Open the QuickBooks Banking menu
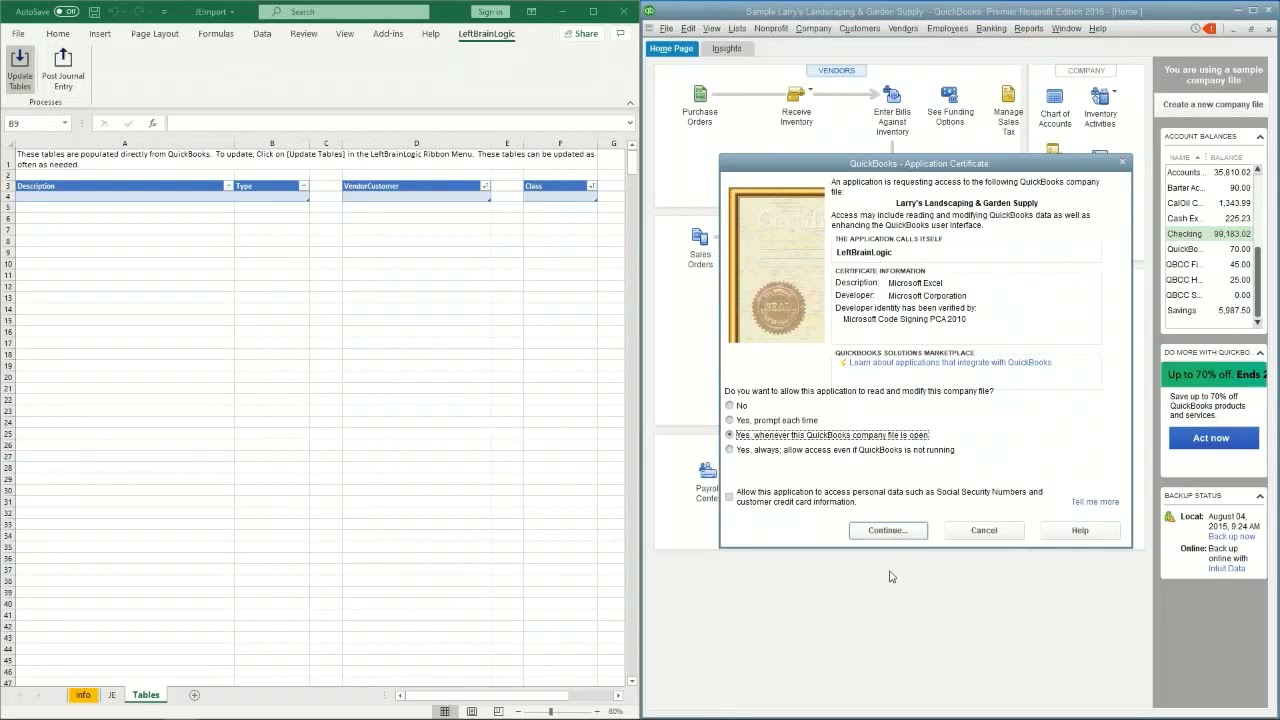Screen dimensions: 1280x720 pyautogui.click(x=991, y=28)
